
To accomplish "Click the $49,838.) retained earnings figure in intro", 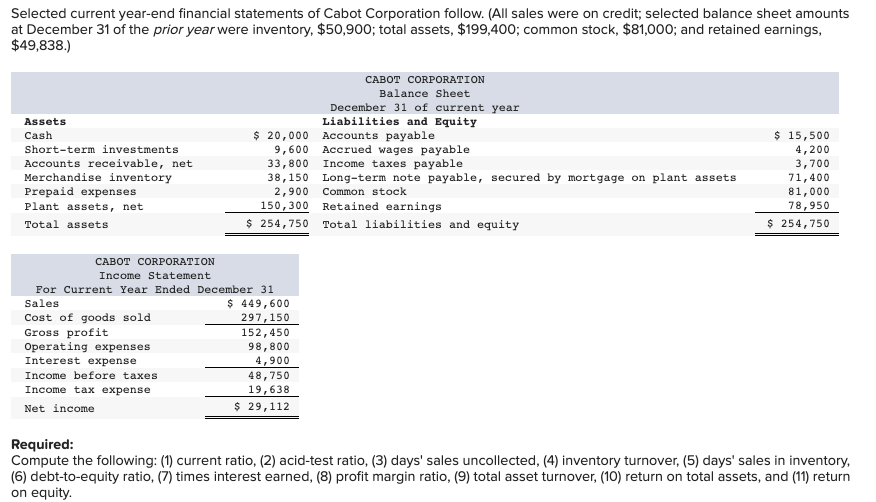I will [41, 46].
